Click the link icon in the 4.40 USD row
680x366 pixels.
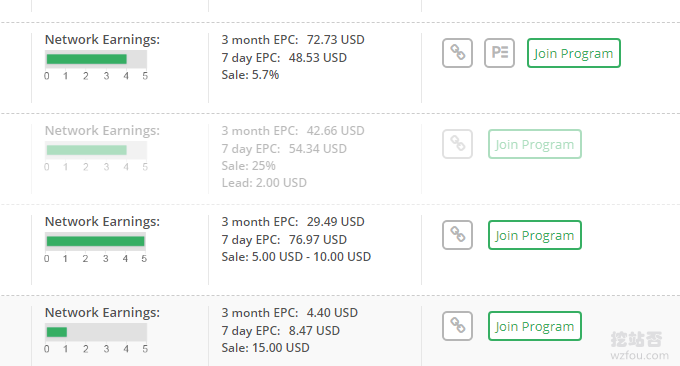pyautogui.click(x=457, y=326)
